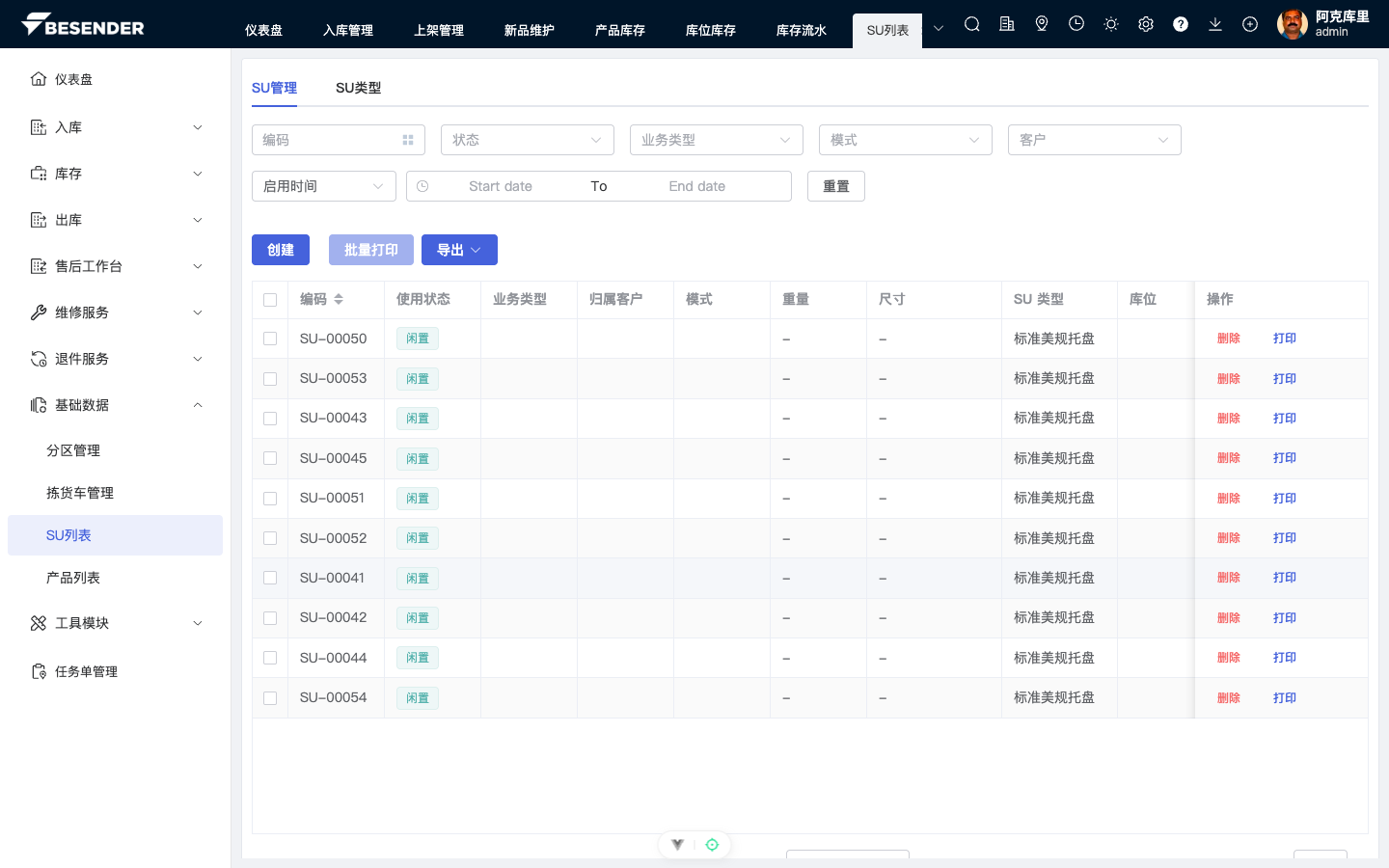Click the 批量打印 button
This screenshot has width=1389, height=868.
[x=371, y=250]
